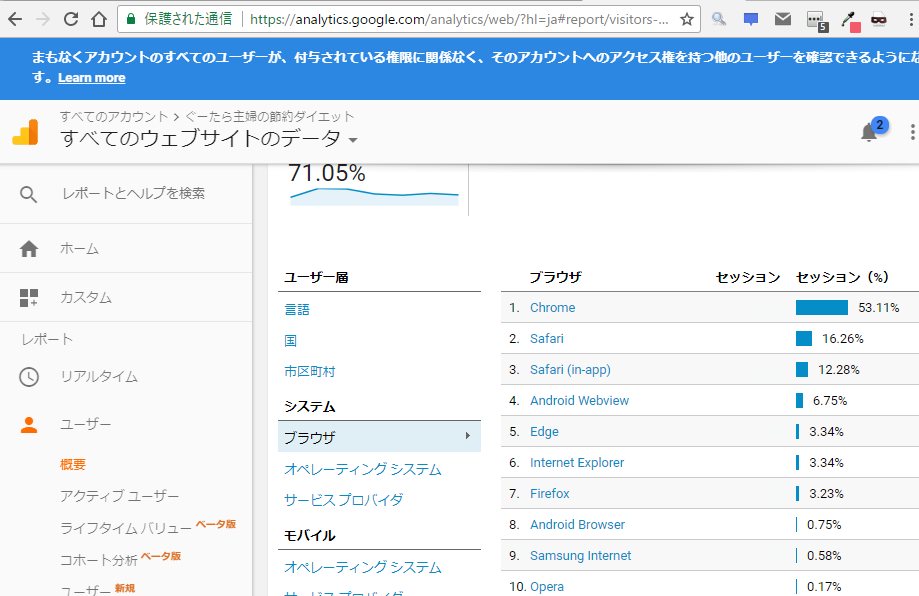Click the ホーム house icon
The width and height of the screenshot is (919, 596).
click(29, 248)
